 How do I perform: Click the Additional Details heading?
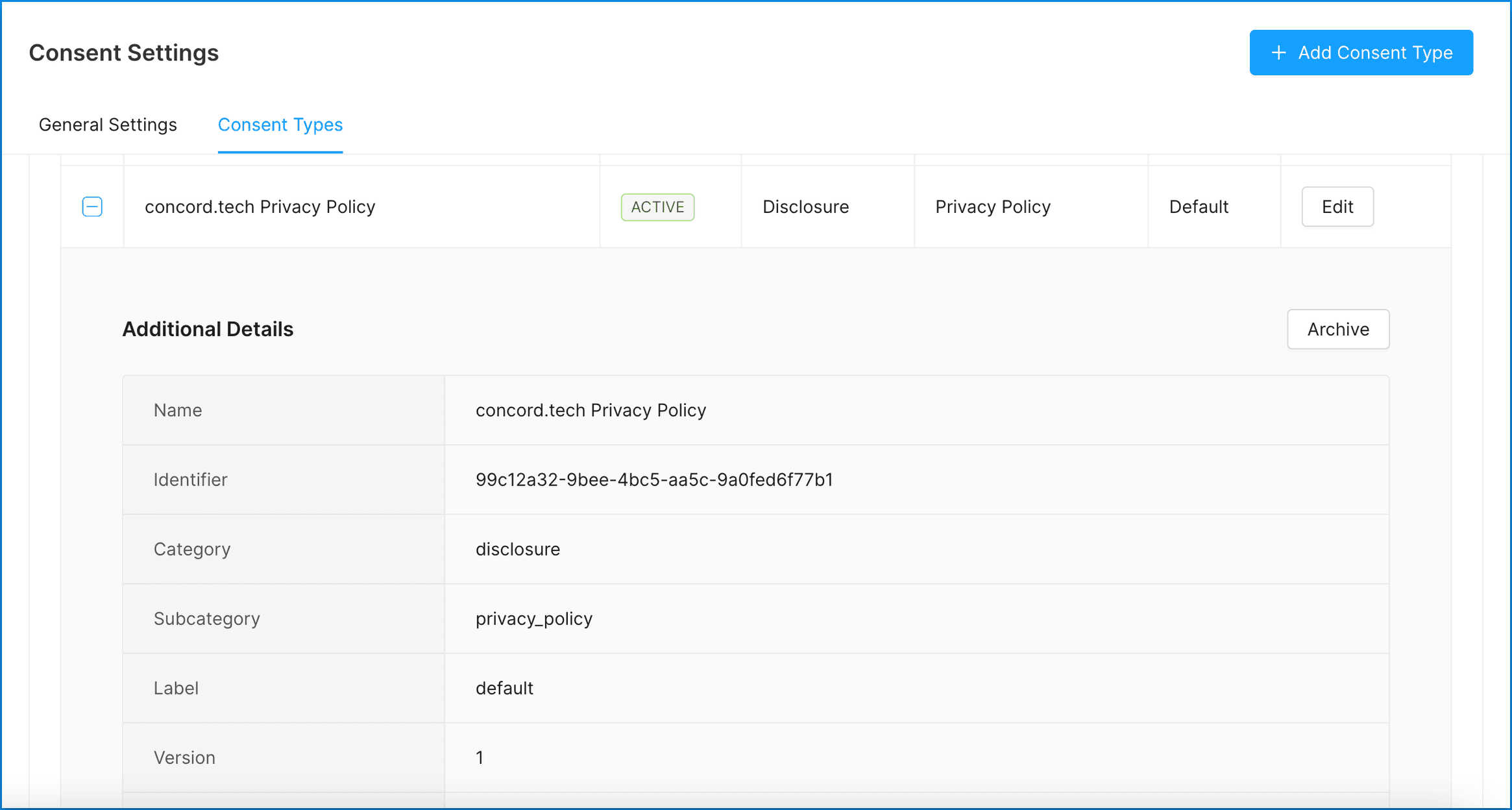click(208, 329)
